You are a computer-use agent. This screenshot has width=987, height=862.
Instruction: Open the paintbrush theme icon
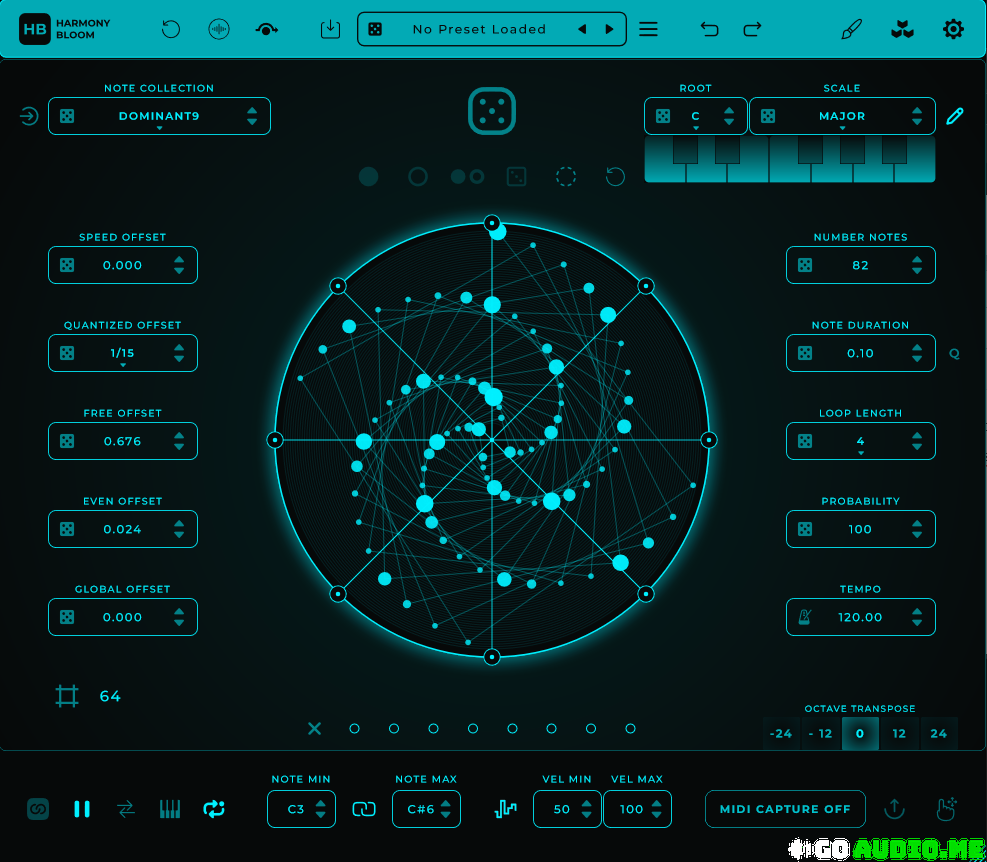(x=851, y=29)
